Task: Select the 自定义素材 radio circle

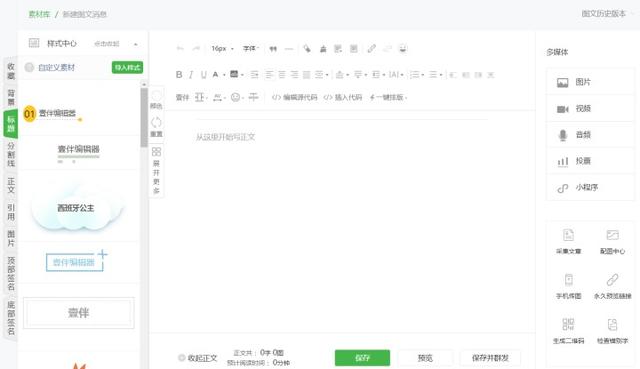Action: point(29,67)
